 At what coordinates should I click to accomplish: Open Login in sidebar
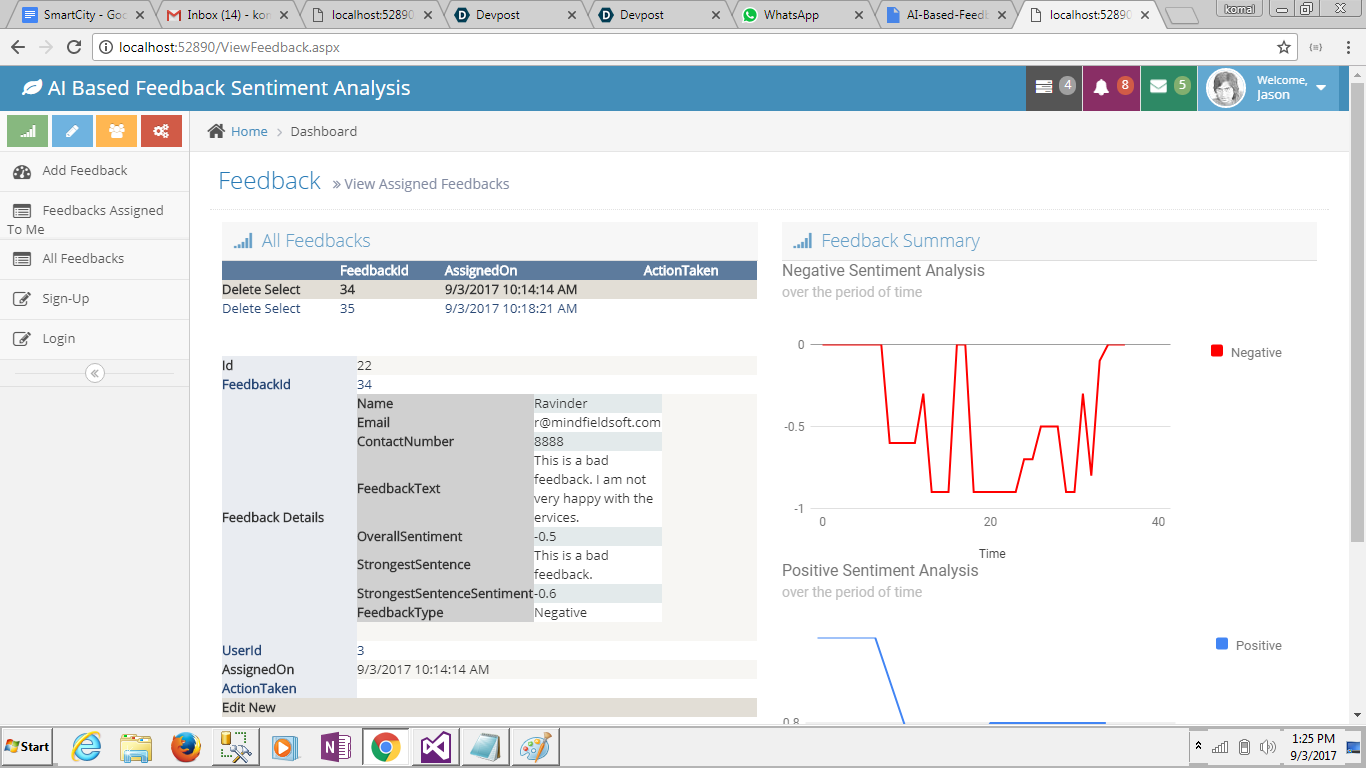pyautogui.click(x=94, y=339)
